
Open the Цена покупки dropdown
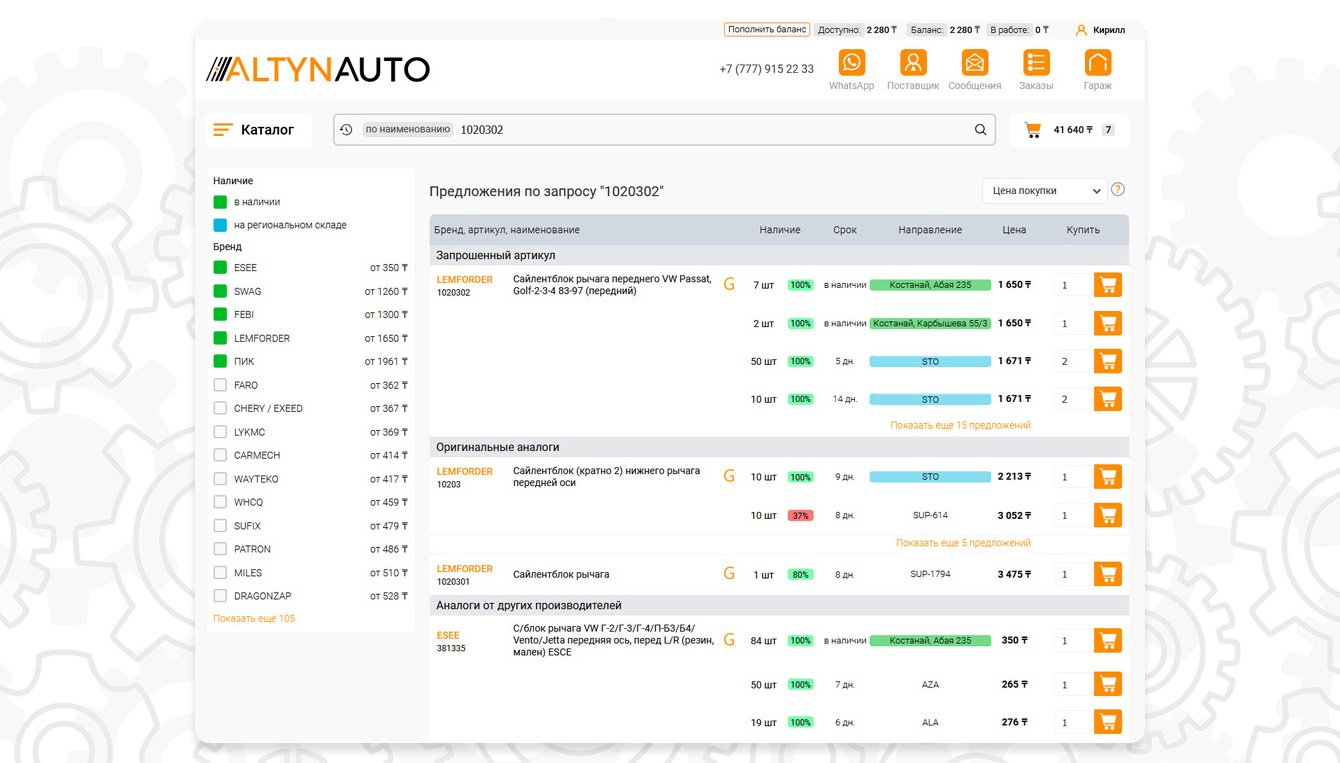(x=1043, y=191)
